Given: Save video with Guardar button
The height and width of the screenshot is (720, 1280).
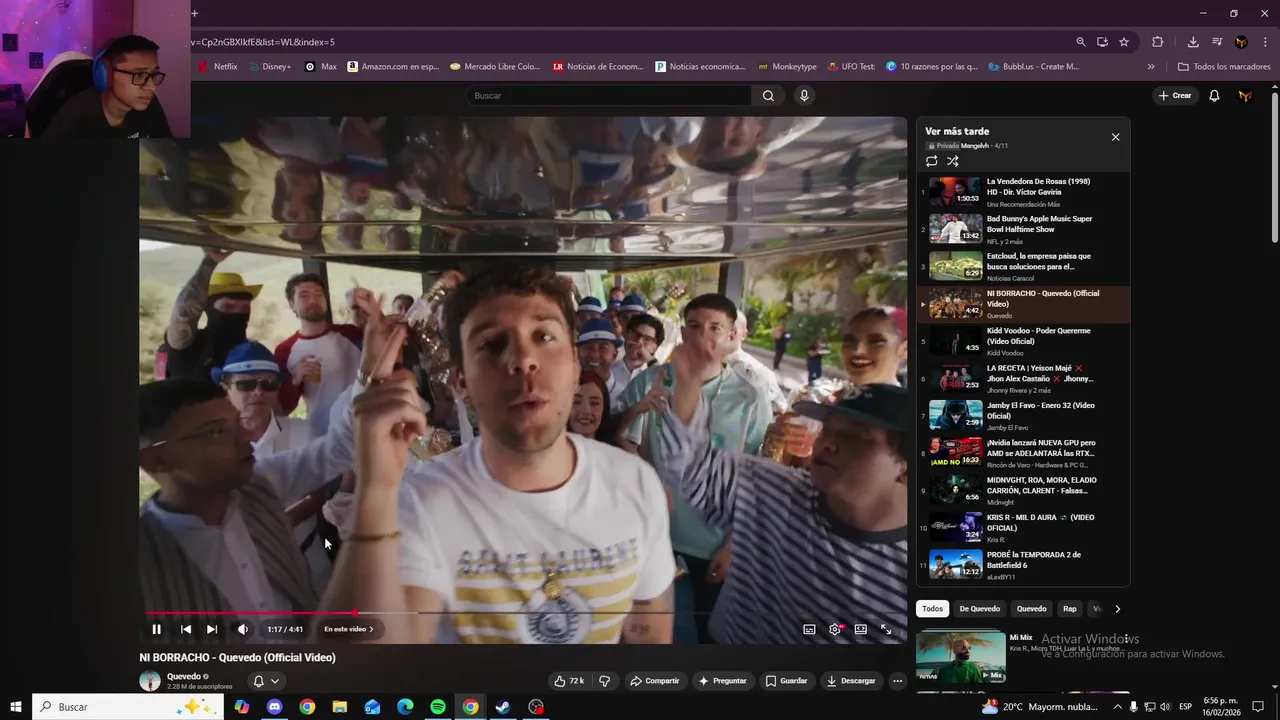Looking at the screenshot, I should point(786,681).
